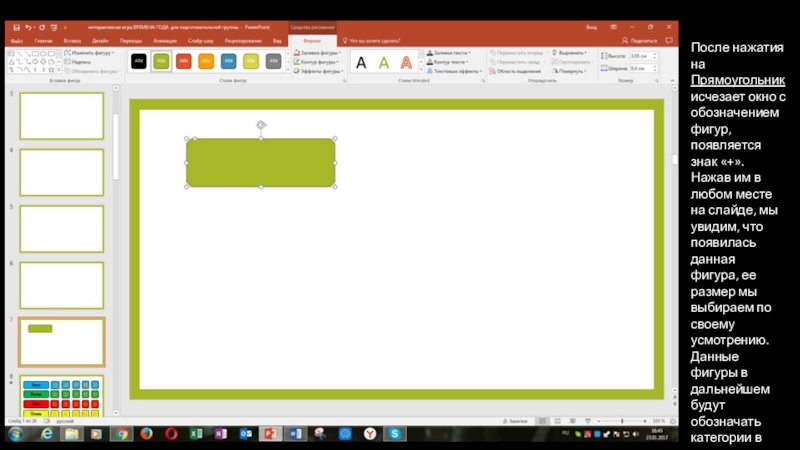Viewport: 800px width, 450px height.
Task: Open the Рецензирование ribbon tab
Action: [243, 41]
